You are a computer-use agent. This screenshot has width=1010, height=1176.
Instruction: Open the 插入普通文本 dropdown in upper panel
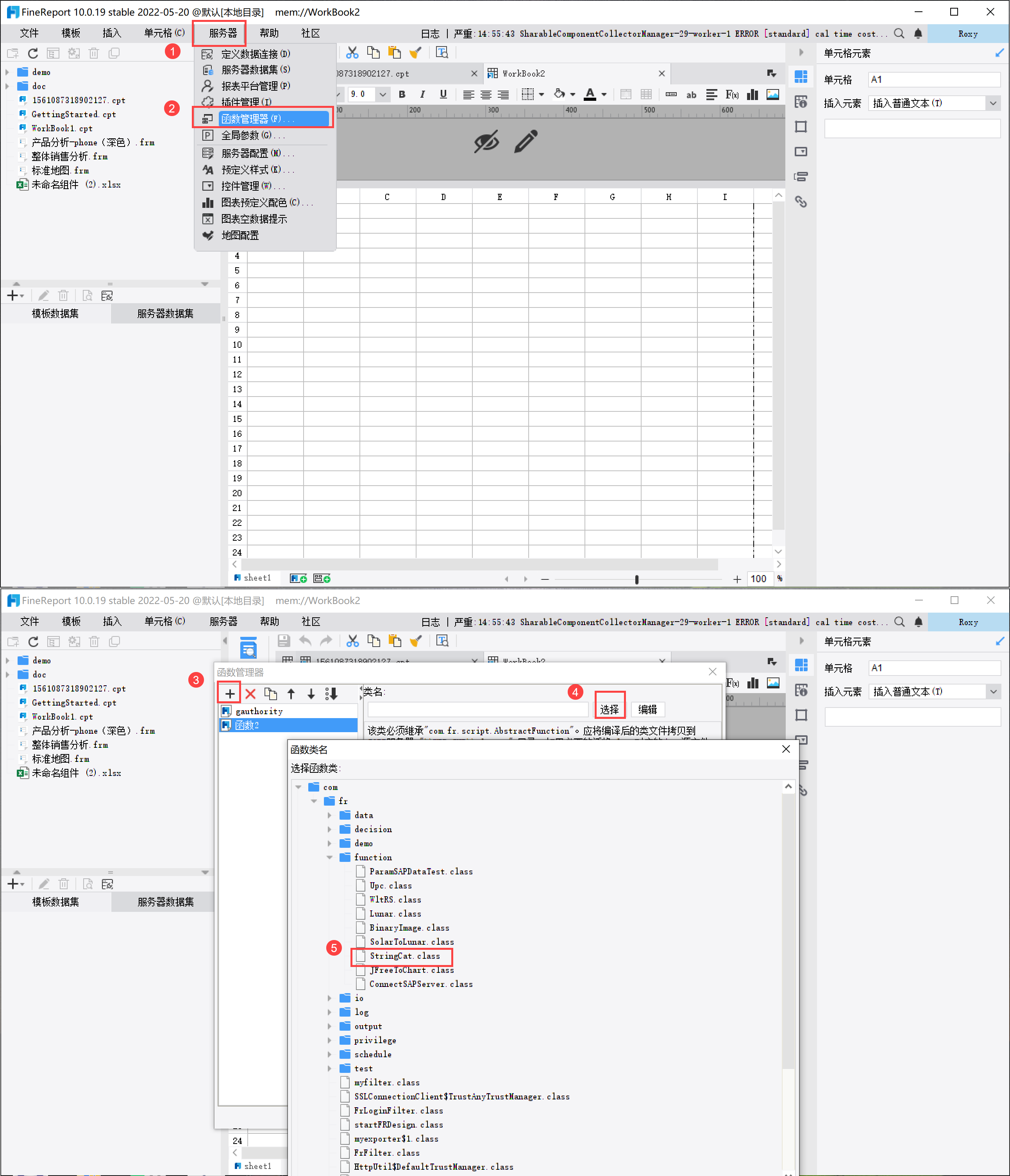point(992,103)
